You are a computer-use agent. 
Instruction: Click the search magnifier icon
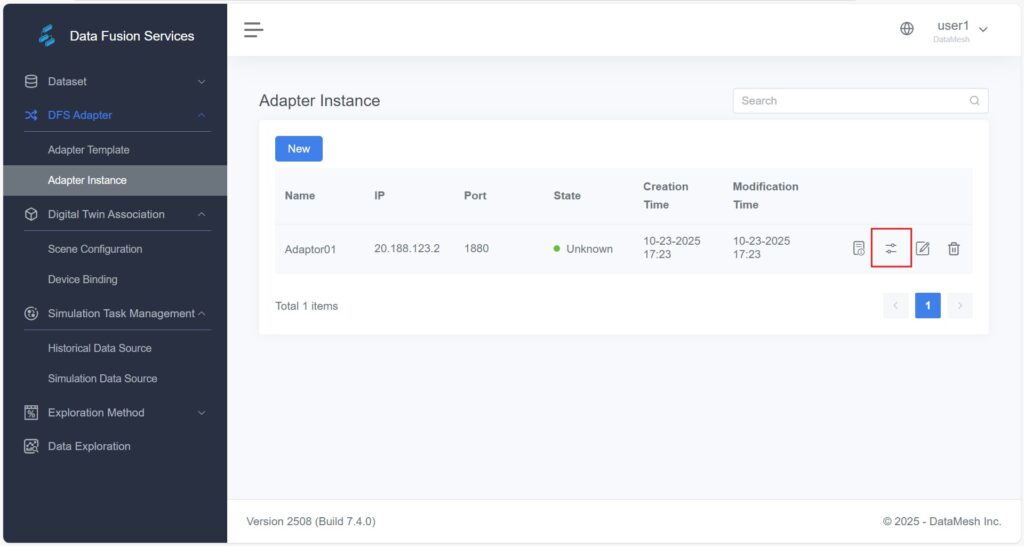pyautogui.click(x=974, y=101)
